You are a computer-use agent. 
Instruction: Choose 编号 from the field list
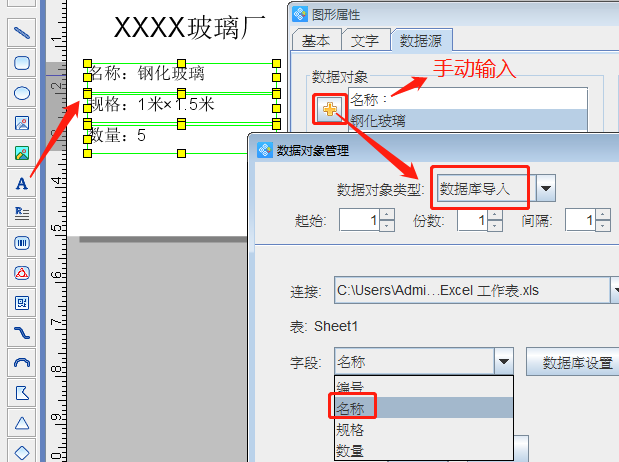[424, 386]
